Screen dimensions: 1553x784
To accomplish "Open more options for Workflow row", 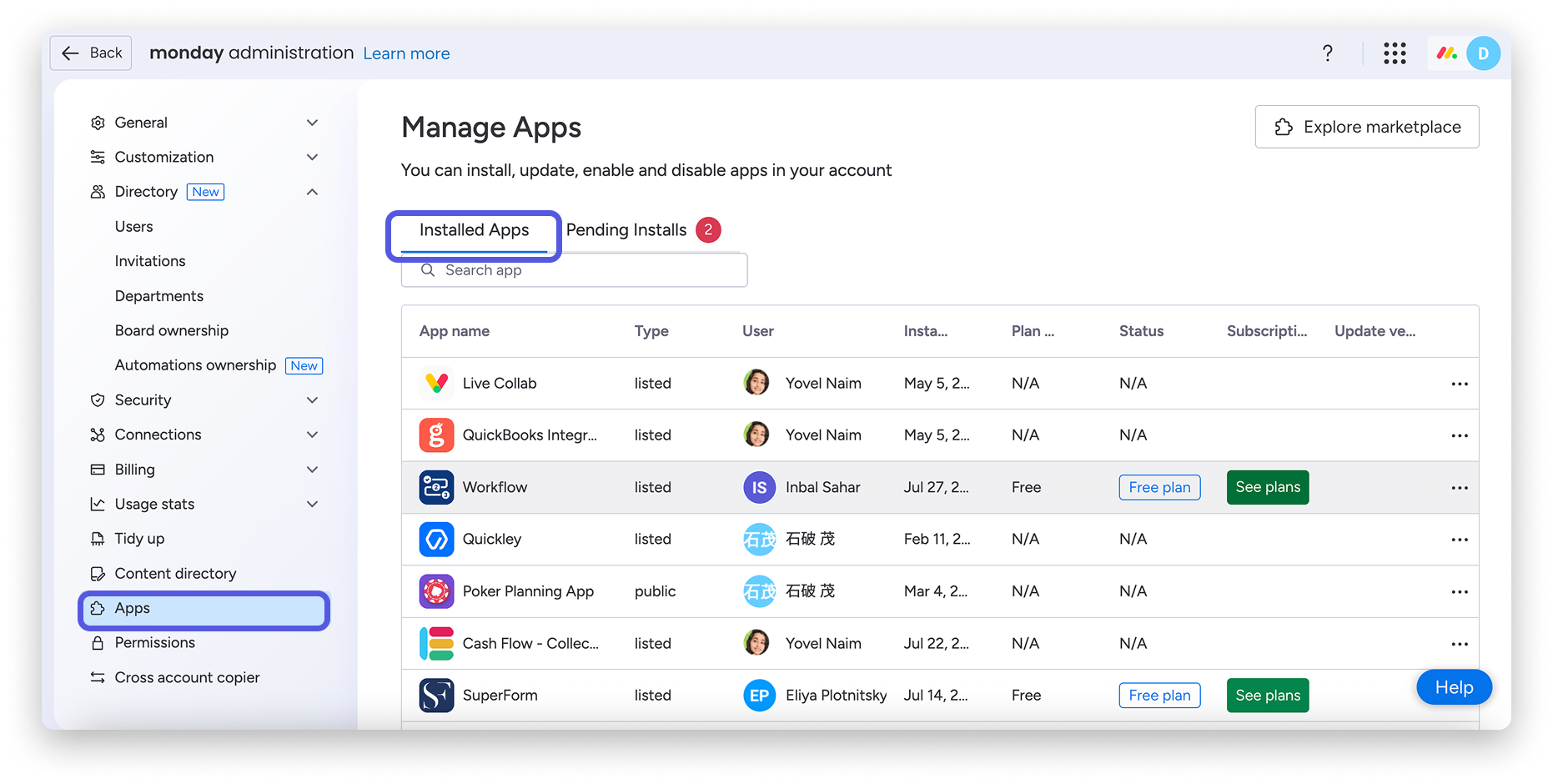I will click(x=1460, y=488).
